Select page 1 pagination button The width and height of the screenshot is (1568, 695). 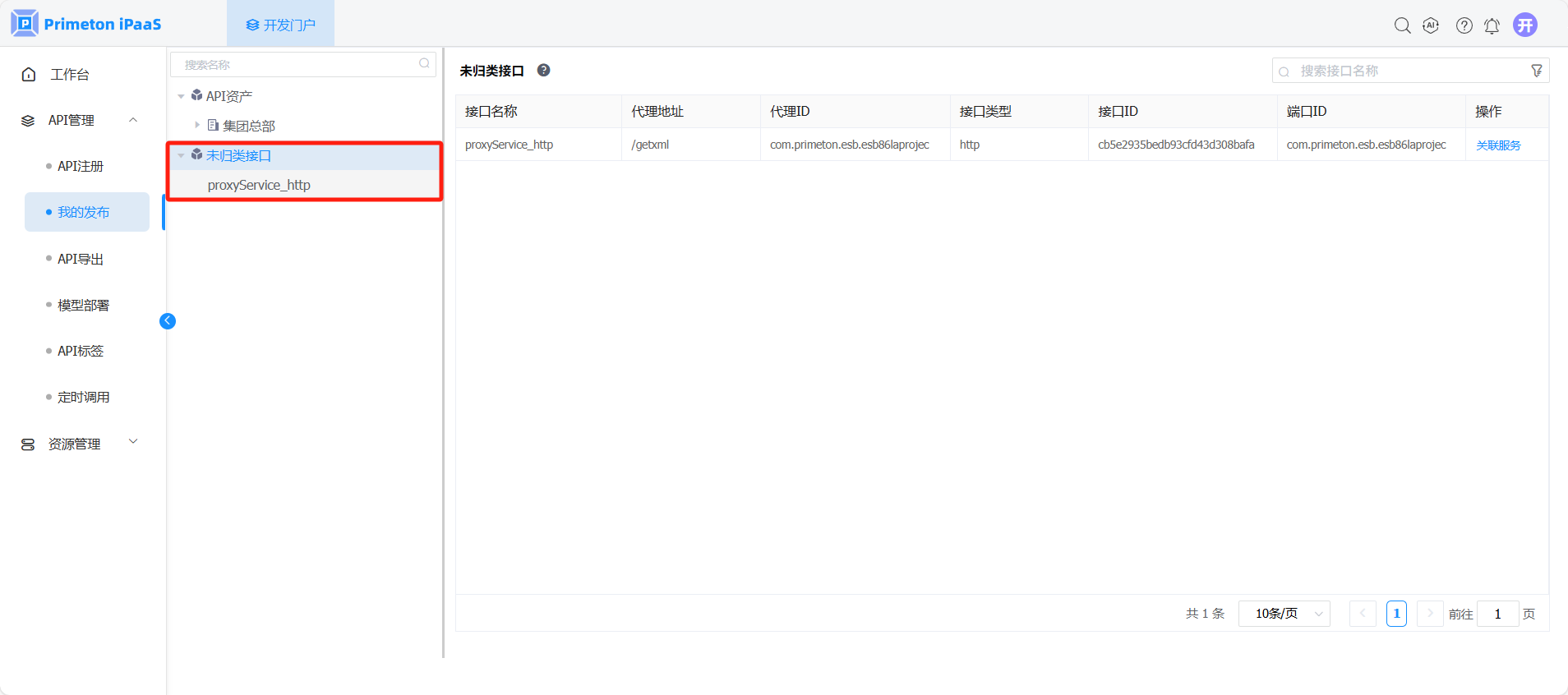1395,614
